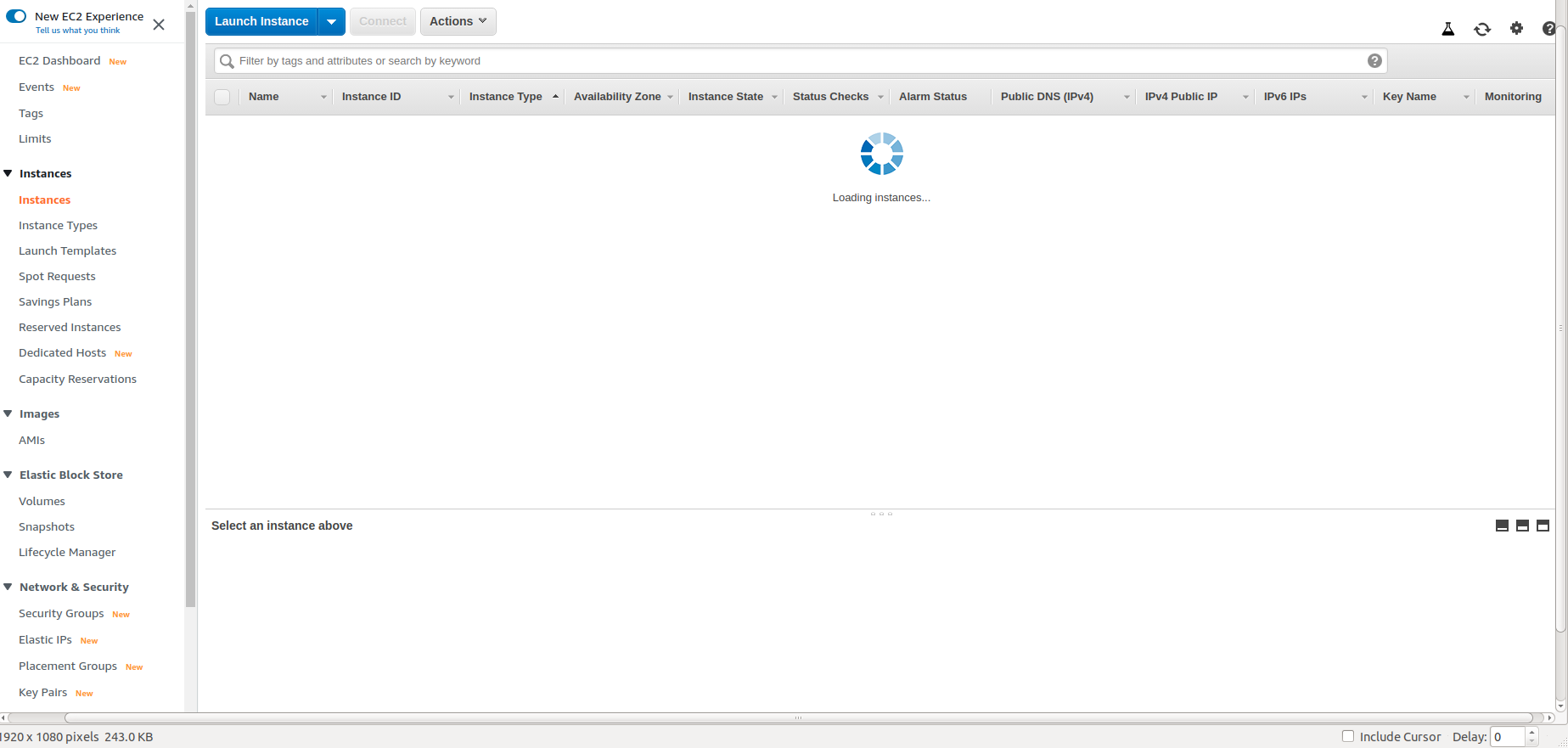Collapse the Network & Security section

[8, 587]
